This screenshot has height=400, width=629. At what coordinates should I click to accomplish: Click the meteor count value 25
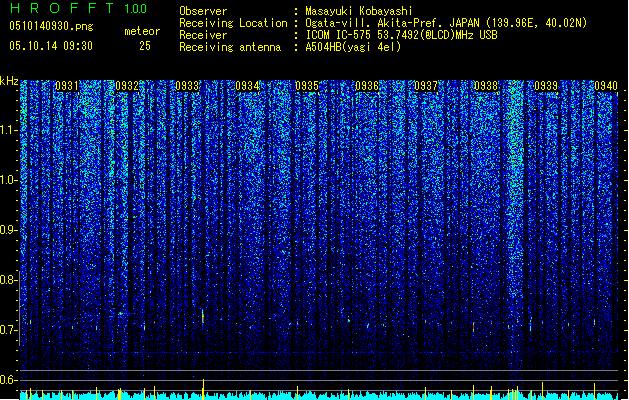145,46
